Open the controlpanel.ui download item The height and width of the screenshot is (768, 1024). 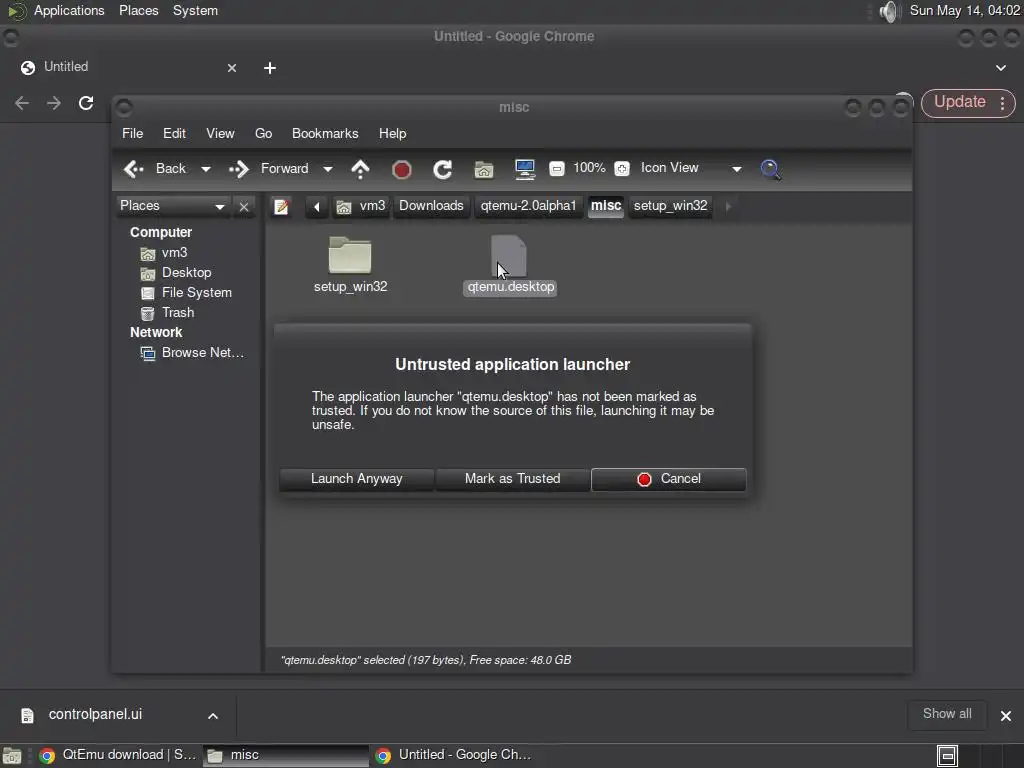(x=95, y=714)
